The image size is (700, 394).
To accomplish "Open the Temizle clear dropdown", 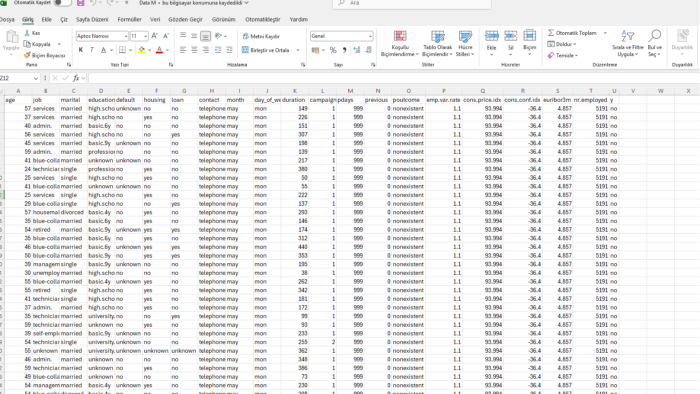I will coord(563,55).
